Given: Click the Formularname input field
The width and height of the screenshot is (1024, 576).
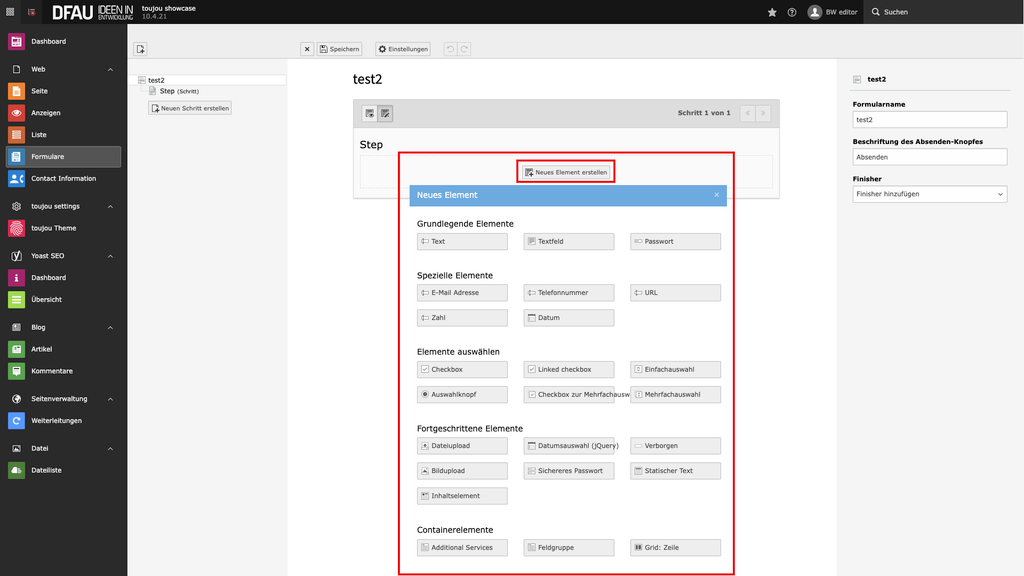Looking at the screenshot, I should point(929,120).
